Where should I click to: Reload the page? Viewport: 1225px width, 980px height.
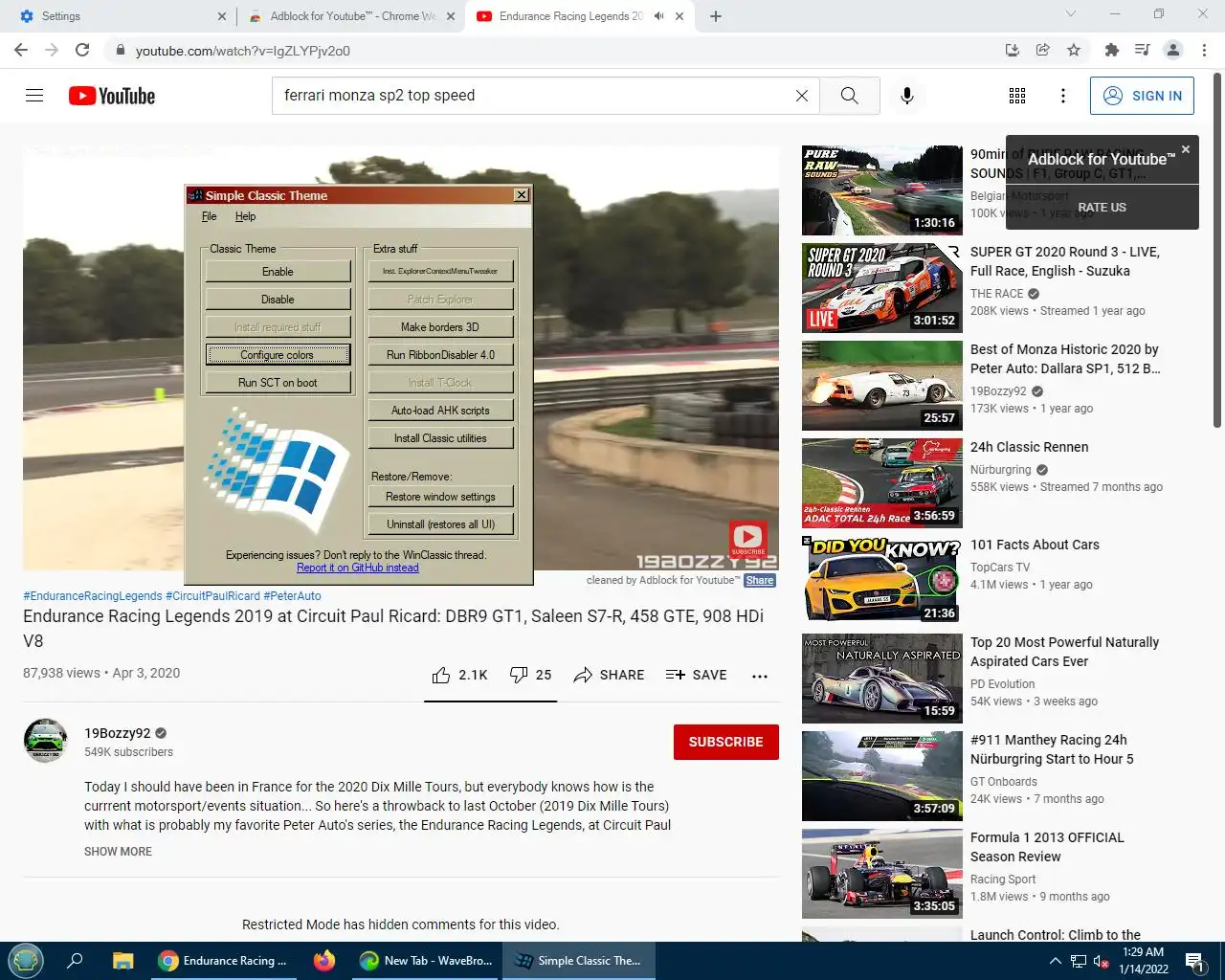click(x=82, y=50)
